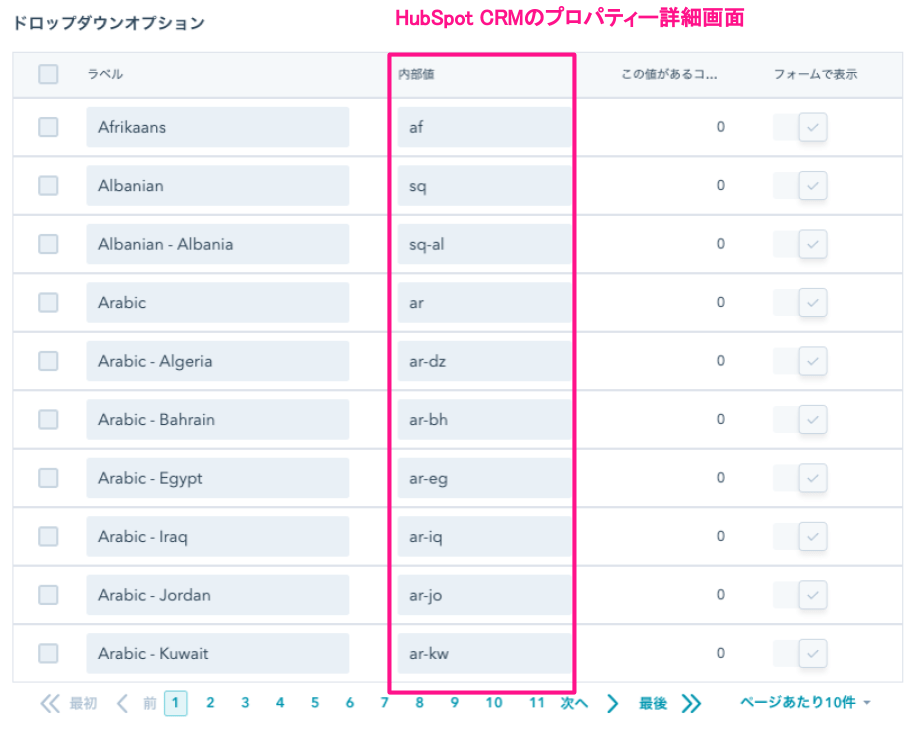Select the header select-all checkbox
Screen dimensions: 919x731
pyautogui.click(x=48, y=74)
